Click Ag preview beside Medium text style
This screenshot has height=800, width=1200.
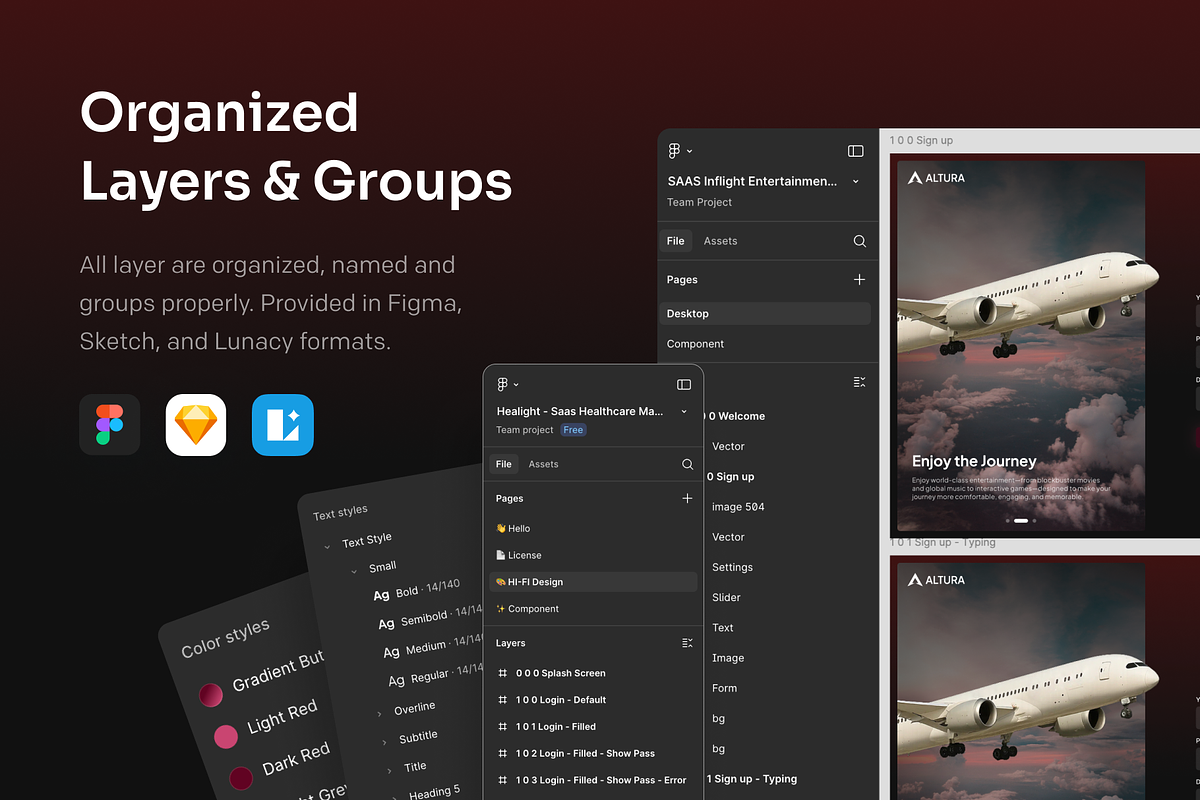391,652
